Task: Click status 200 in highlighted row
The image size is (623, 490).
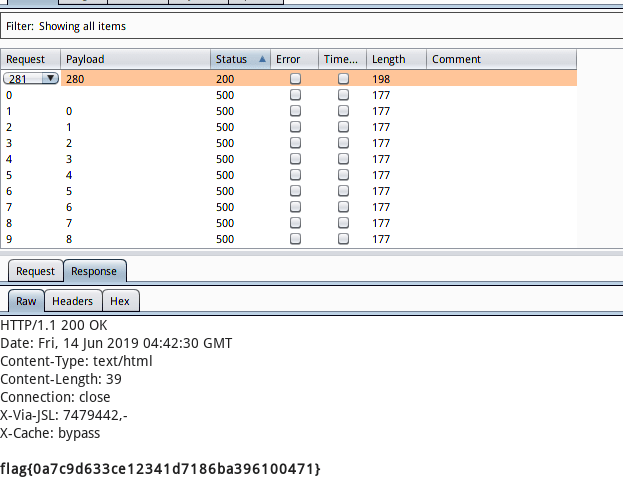Action: coord(225,79)
